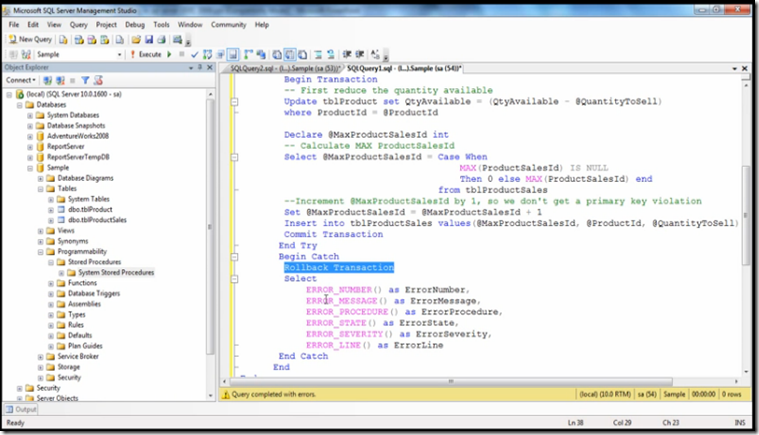The image size is (759, 435).
Task: Select System Stored Procedures folder
Action: [x=116, y=273]
